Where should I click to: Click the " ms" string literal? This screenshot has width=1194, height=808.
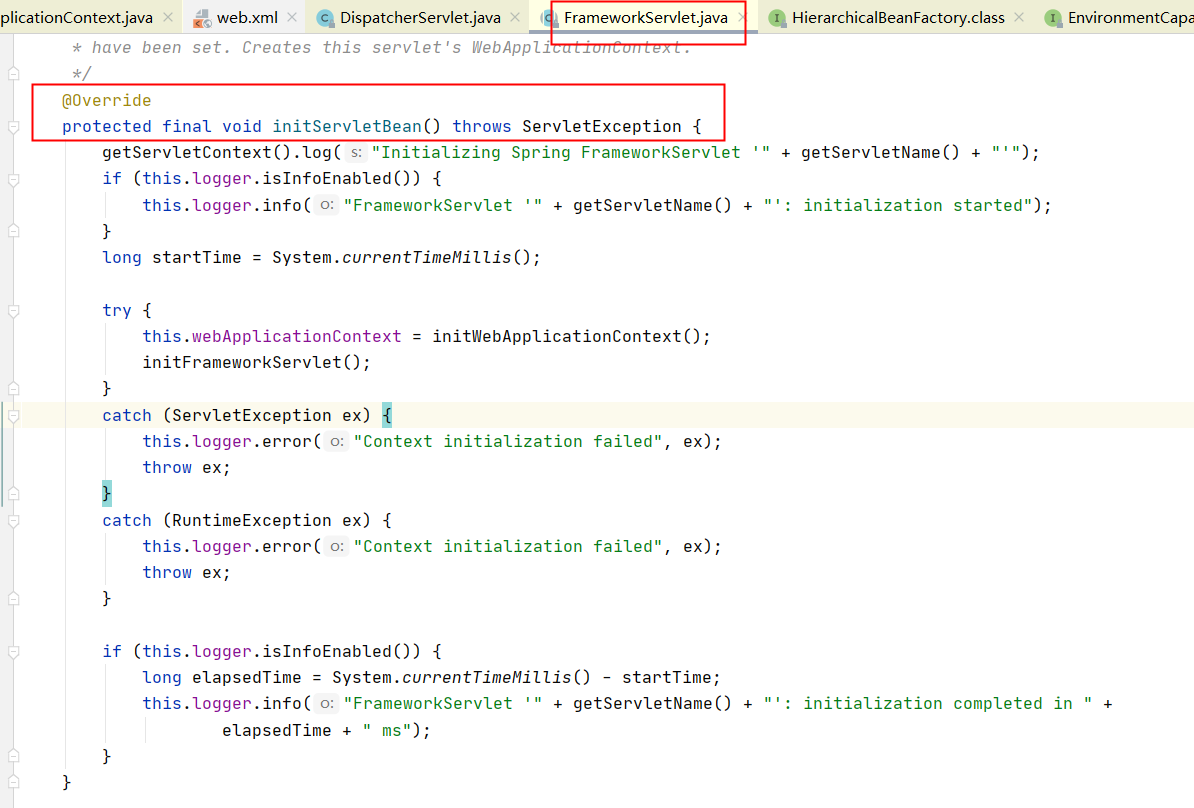click(387, 730)
